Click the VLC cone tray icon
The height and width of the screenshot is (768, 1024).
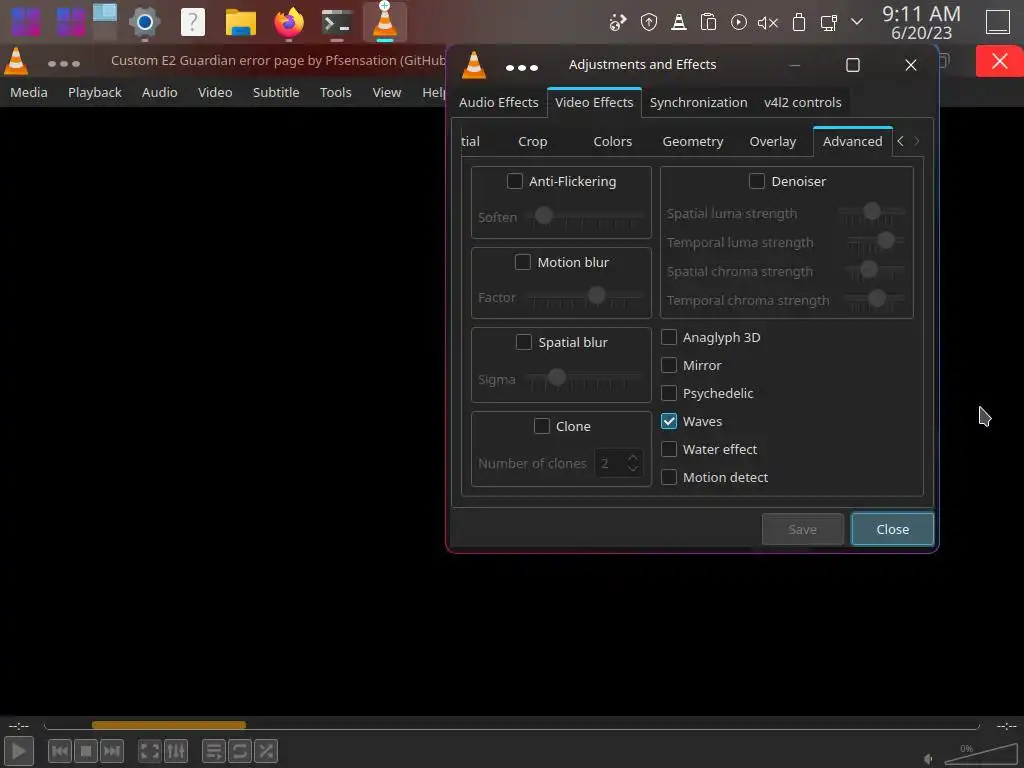(679, 23)
